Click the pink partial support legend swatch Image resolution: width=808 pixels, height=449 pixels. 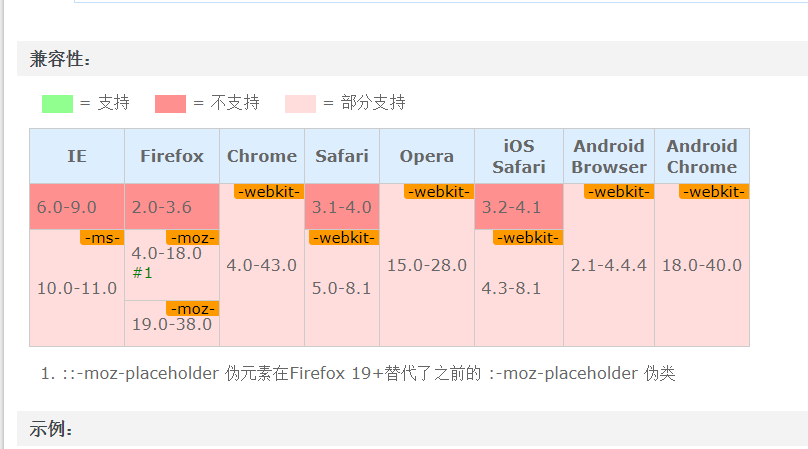pyautogui.click(x=300, y=103)
